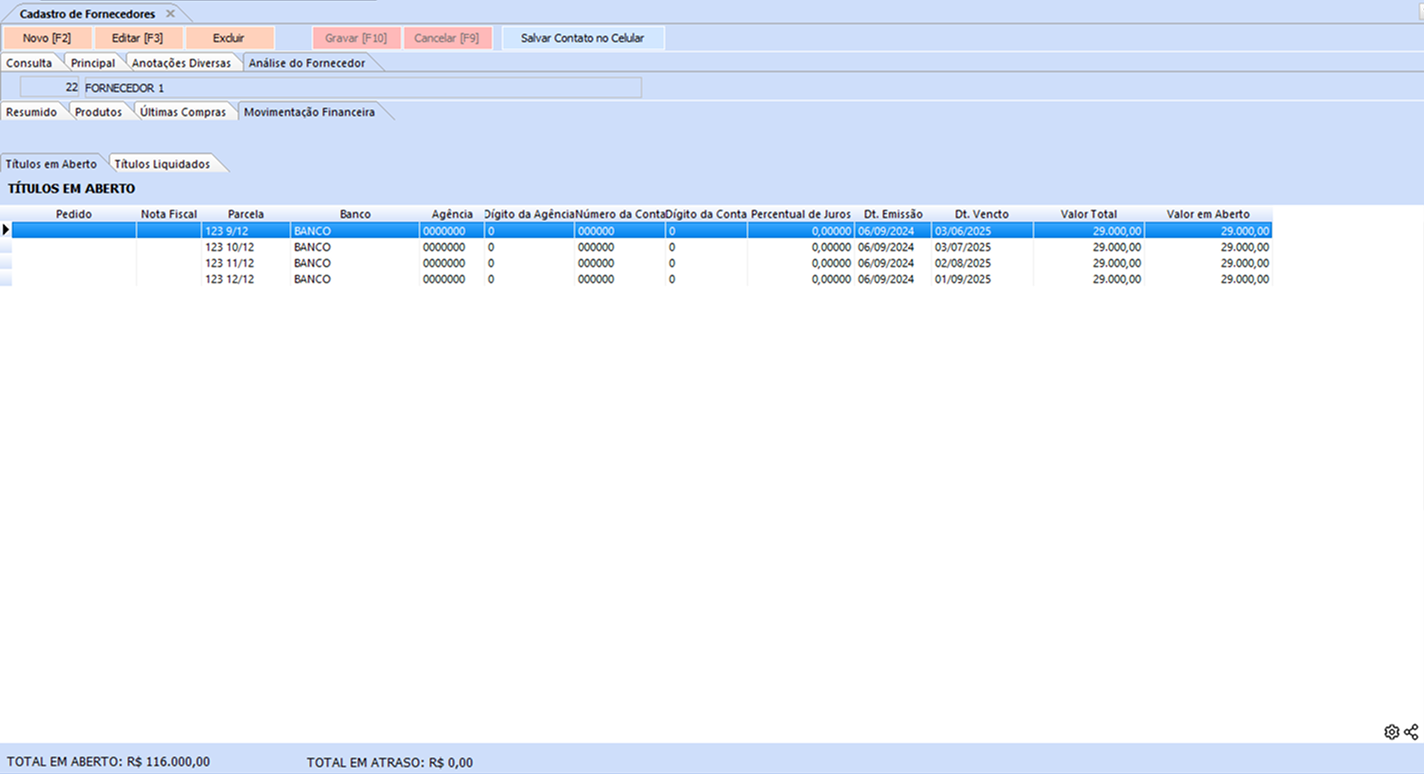
Task: Click BANCO cell in the 10/12 row
Action: (x=355, y=247)
